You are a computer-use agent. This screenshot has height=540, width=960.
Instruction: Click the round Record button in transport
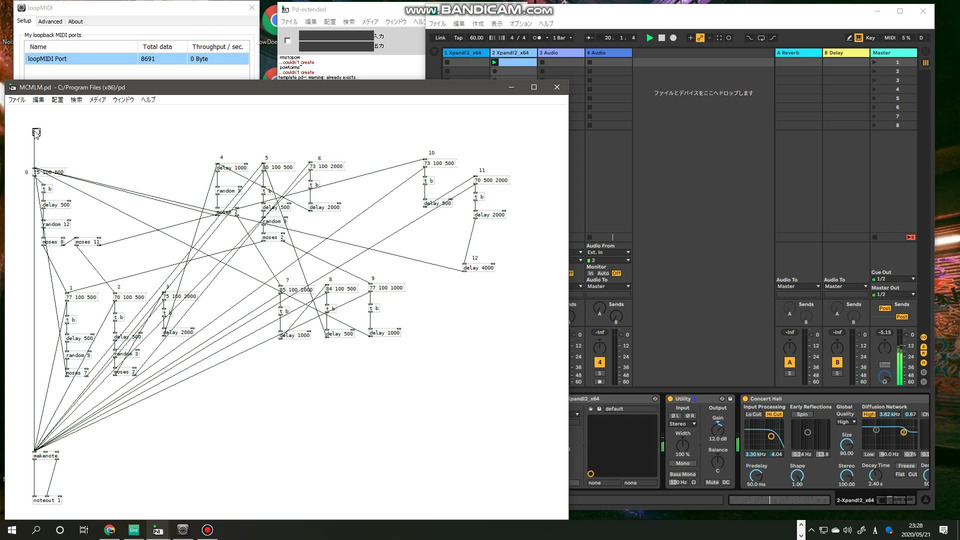coord(673,38)
